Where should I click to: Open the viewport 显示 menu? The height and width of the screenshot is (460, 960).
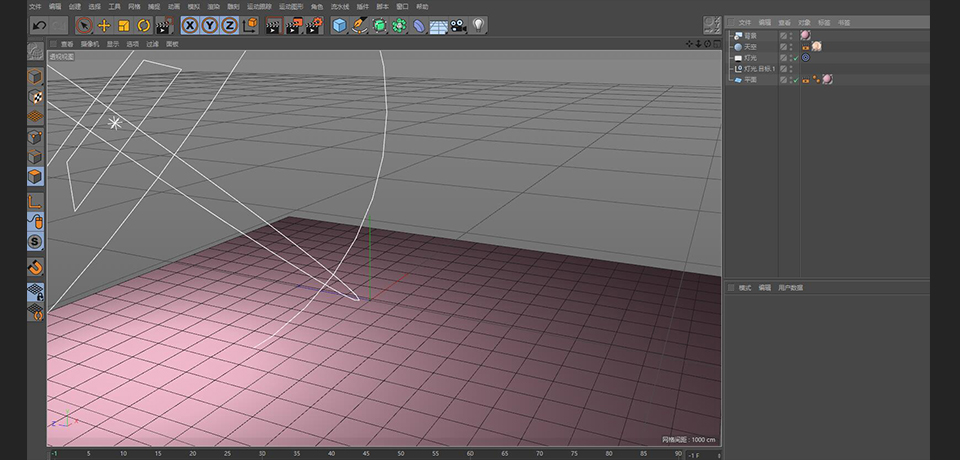pyautogui.click(x=112, y=44)
